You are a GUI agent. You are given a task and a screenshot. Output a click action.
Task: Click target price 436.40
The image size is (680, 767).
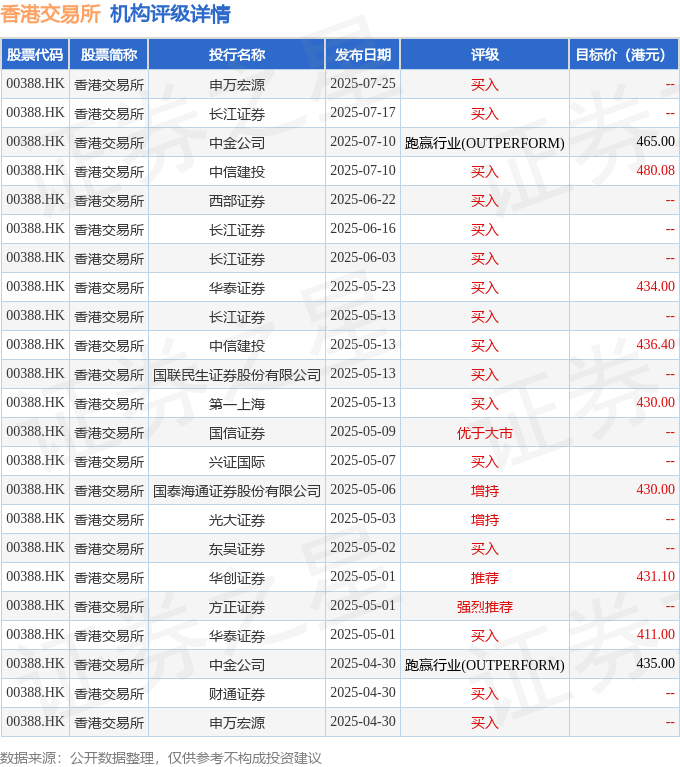(655, 344)
